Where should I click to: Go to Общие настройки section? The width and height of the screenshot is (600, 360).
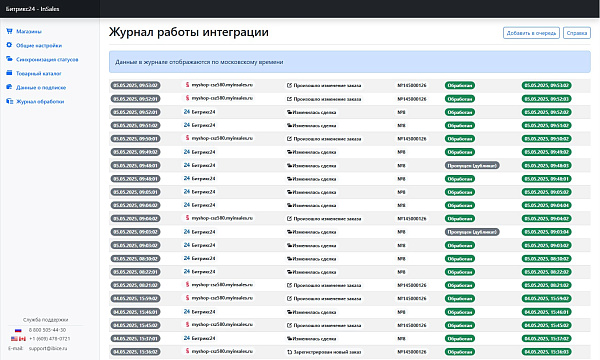click(39, 45)
